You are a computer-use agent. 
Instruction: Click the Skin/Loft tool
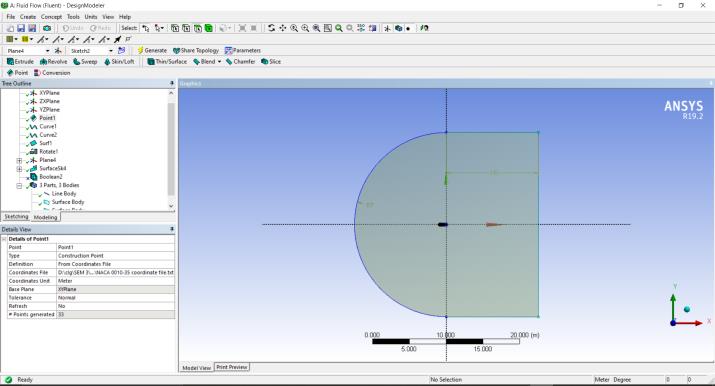pyautogui.click(x=119, y=62)
